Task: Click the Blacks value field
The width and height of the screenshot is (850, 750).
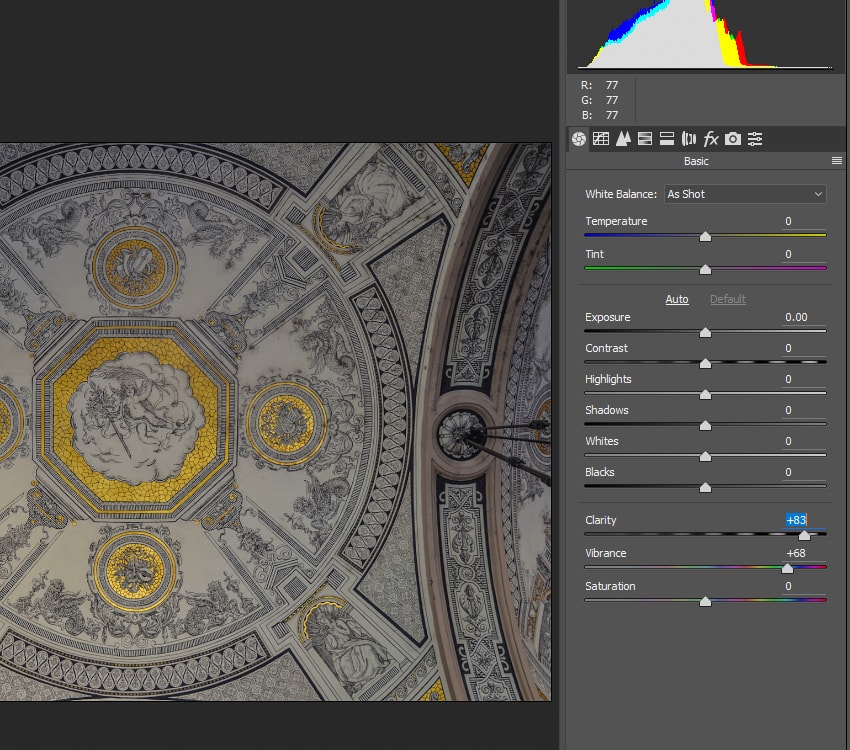Action: coord(803,472)
